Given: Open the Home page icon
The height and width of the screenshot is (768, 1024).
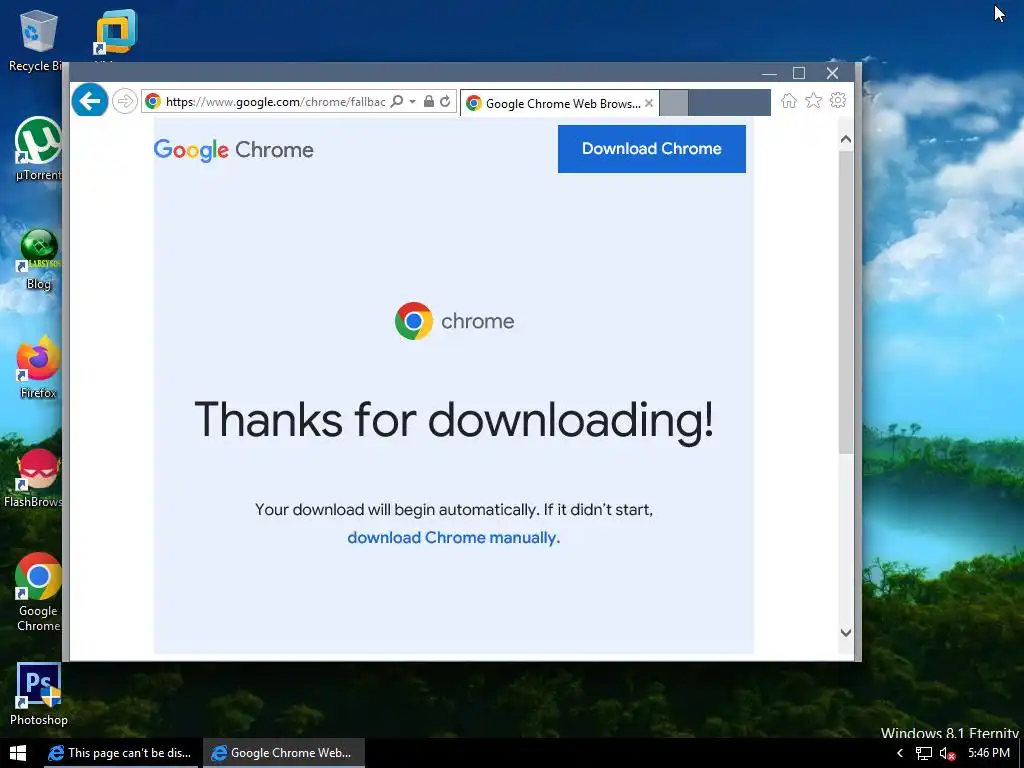Looking at the screenshot, I should pyautogui.click(x=789, y=101).
